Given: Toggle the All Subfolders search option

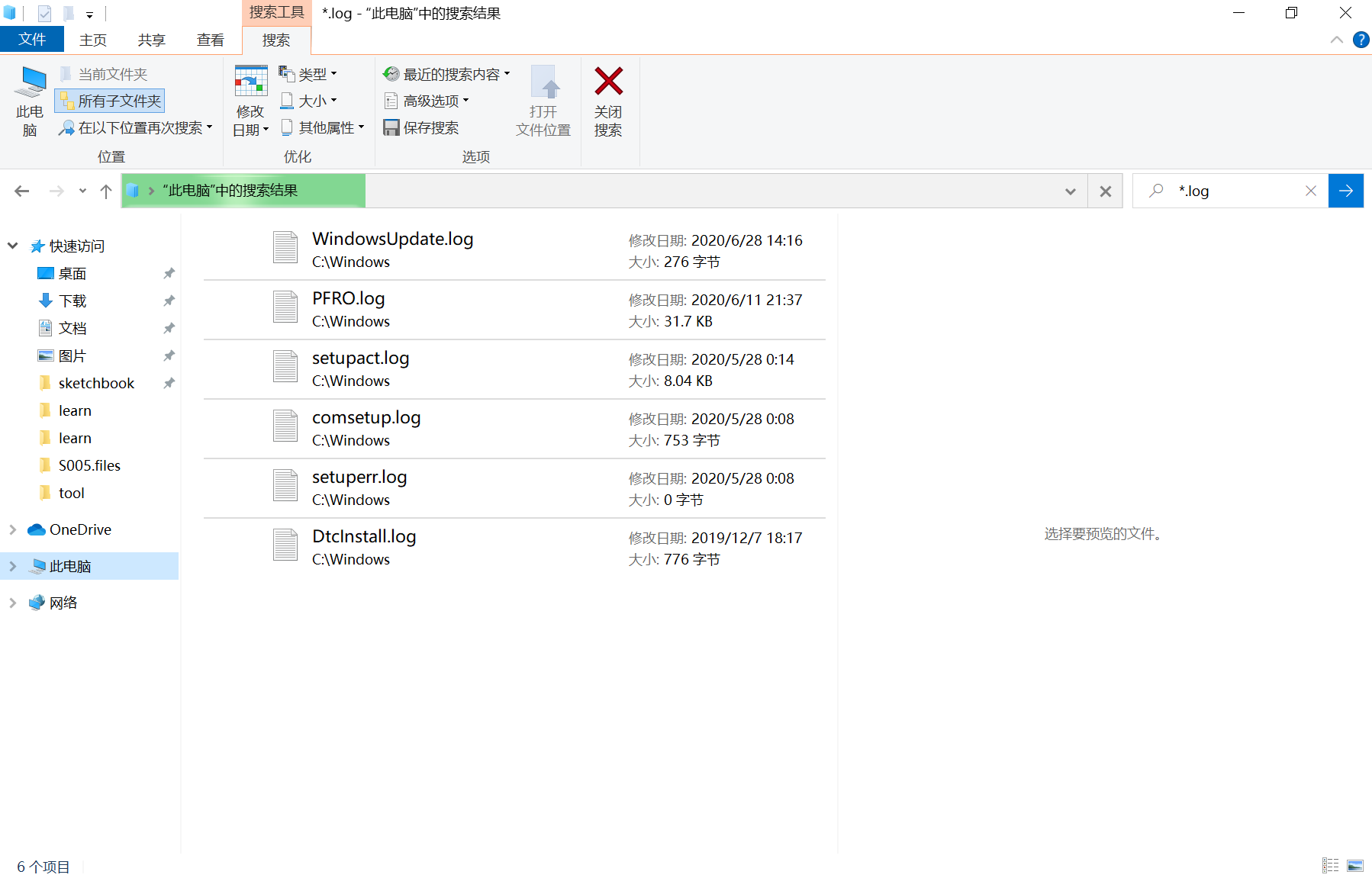Looking at the screenshot, I should coord(111,101).
